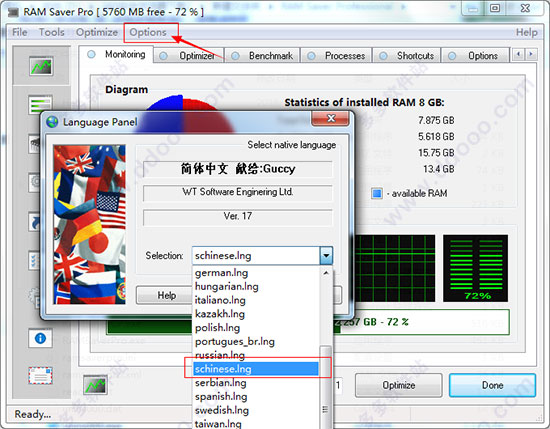
Task: Switch to the Shortcuts tab
Action: coord(407,56)
